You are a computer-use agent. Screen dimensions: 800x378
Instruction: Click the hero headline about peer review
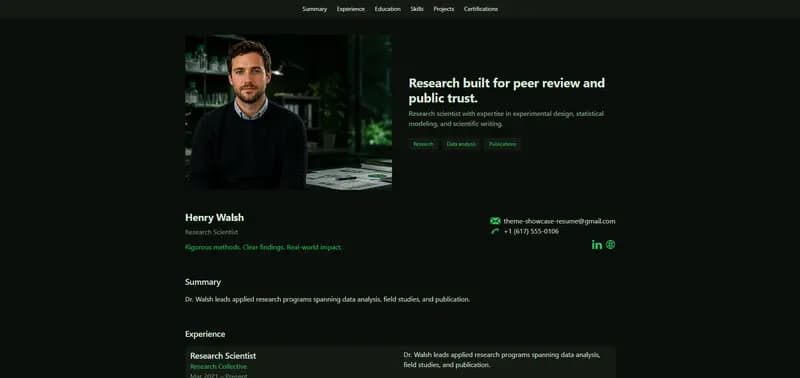507,90
